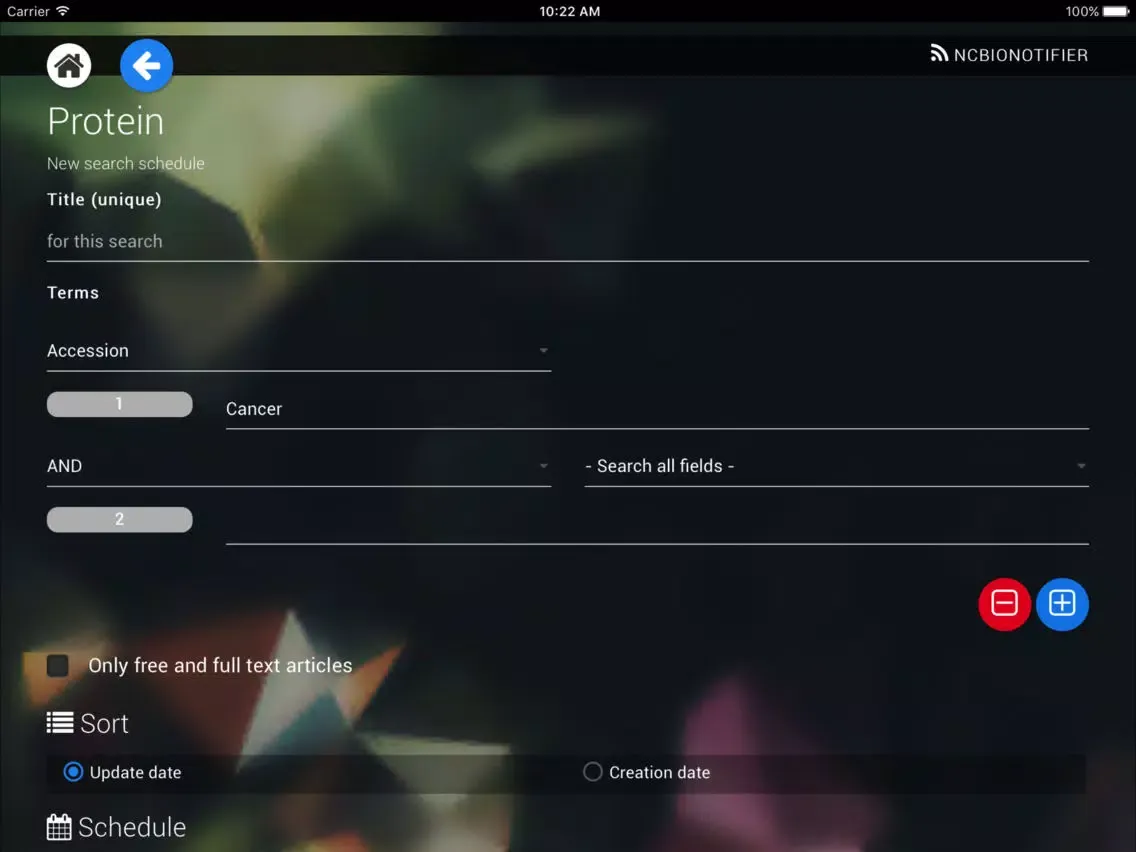Click the Schedule calendar icon
The height and width of the screenshot is (852, 1136).
point(59,827)
